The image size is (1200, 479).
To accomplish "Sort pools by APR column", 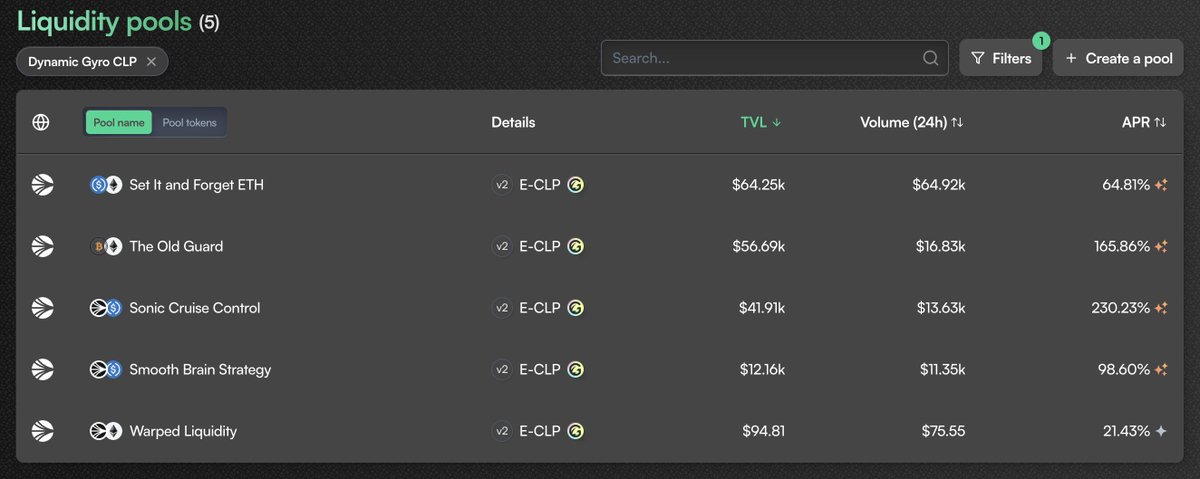I will click(1144, 122).
